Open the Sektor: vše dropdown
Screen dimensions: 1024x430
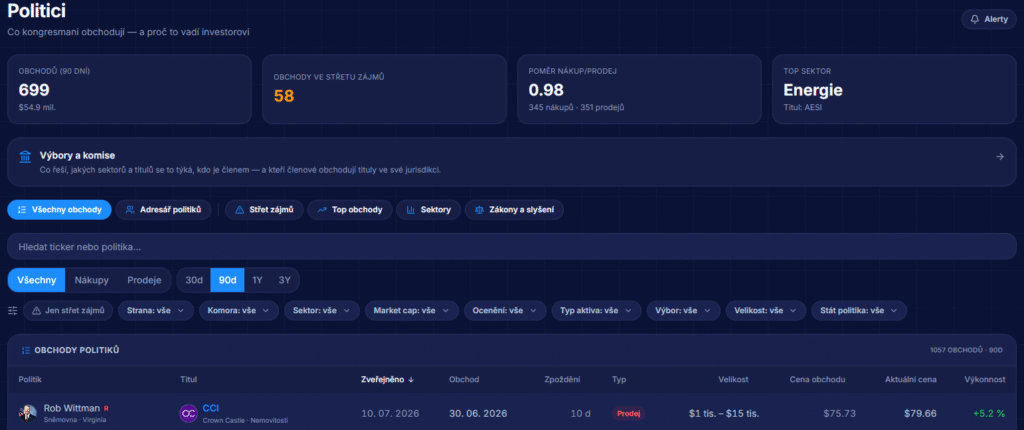tap(322, 310)
